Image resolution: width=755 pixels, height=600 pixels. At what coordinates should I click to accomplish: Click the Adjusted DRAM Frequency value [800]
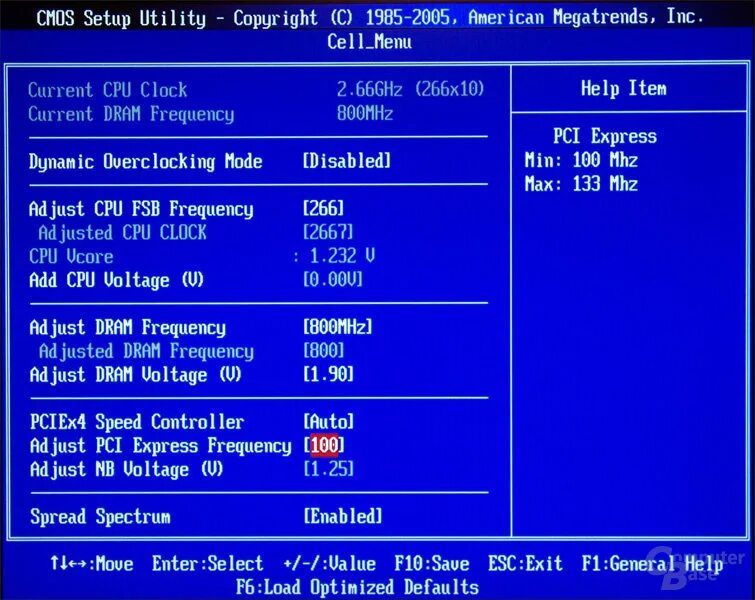point(324,351)
